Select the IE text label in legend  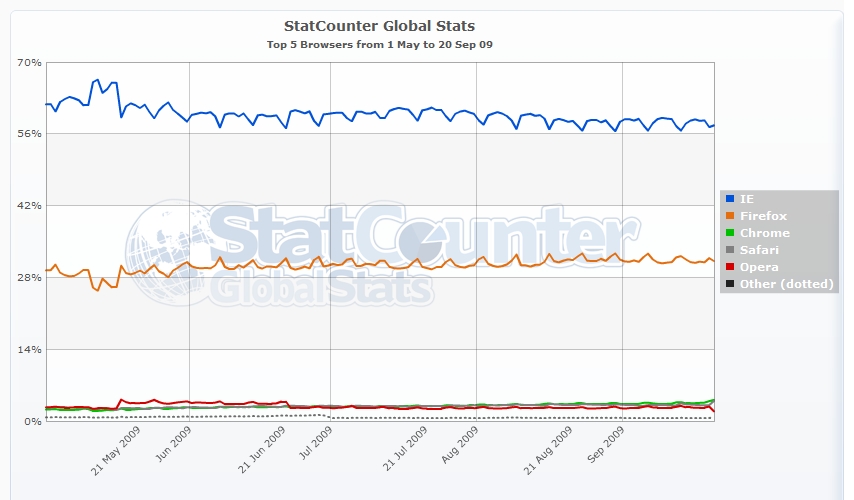pos(746,199)
